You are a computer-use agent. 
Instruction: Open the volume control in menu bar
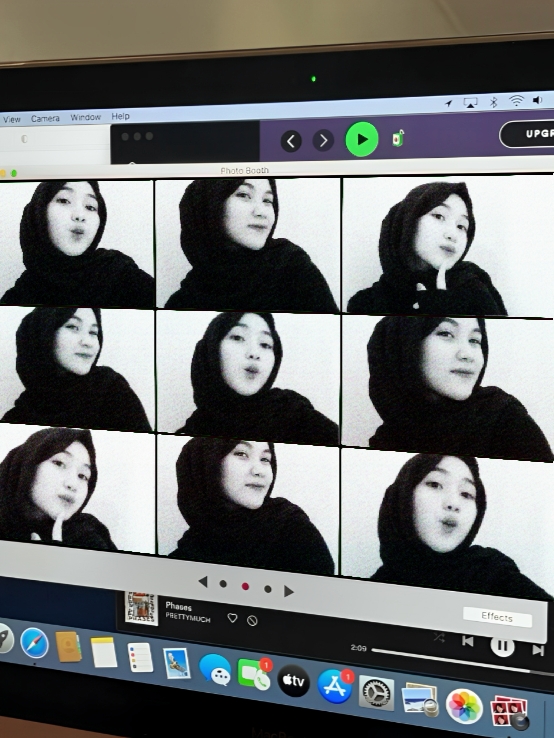(538, 100)
